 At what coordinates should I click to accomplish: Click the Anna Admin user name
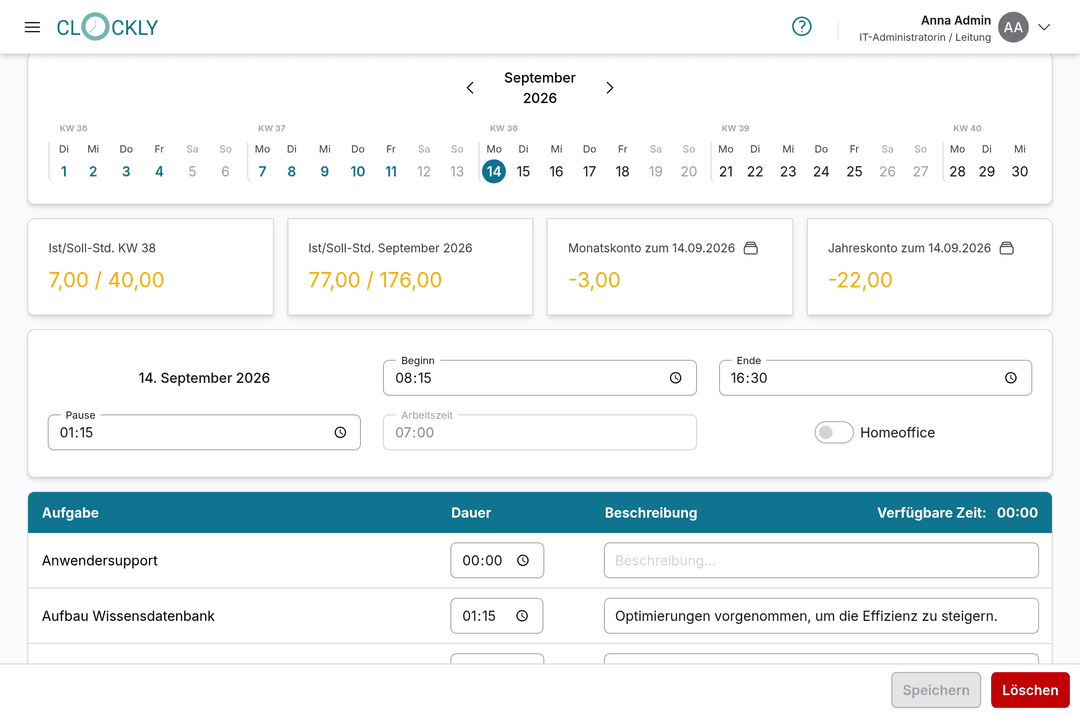[955, 20]
